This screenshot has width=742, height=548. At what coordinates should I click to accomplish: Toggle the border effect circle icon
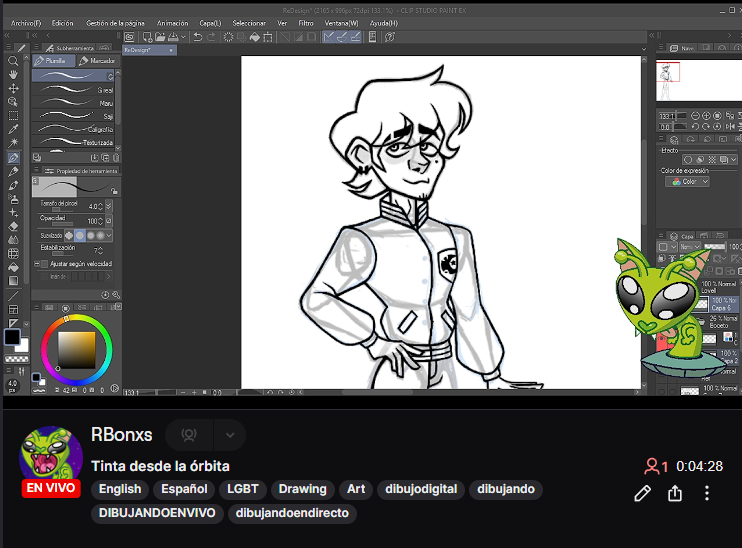688,160
